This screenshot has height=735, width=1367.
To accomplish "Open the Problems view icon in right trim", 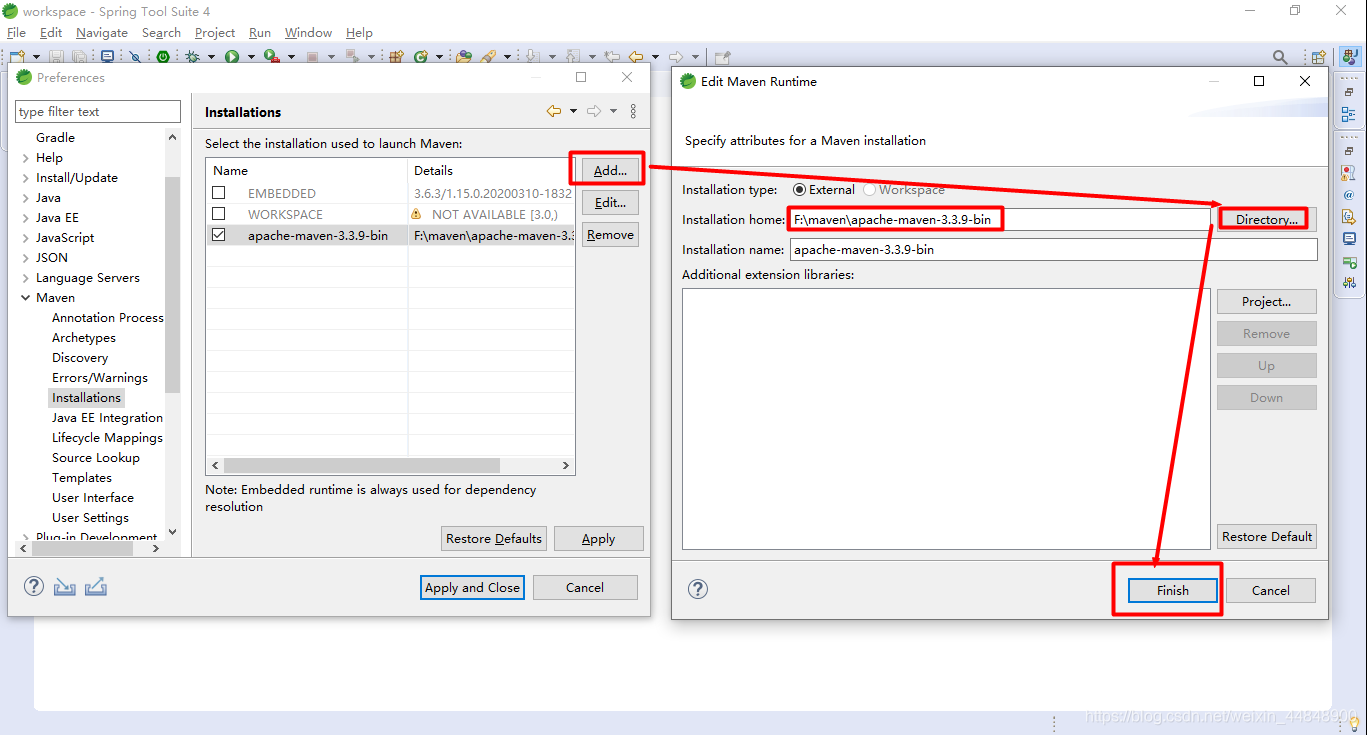I will pyautogui.click(x=1349, y=173).
